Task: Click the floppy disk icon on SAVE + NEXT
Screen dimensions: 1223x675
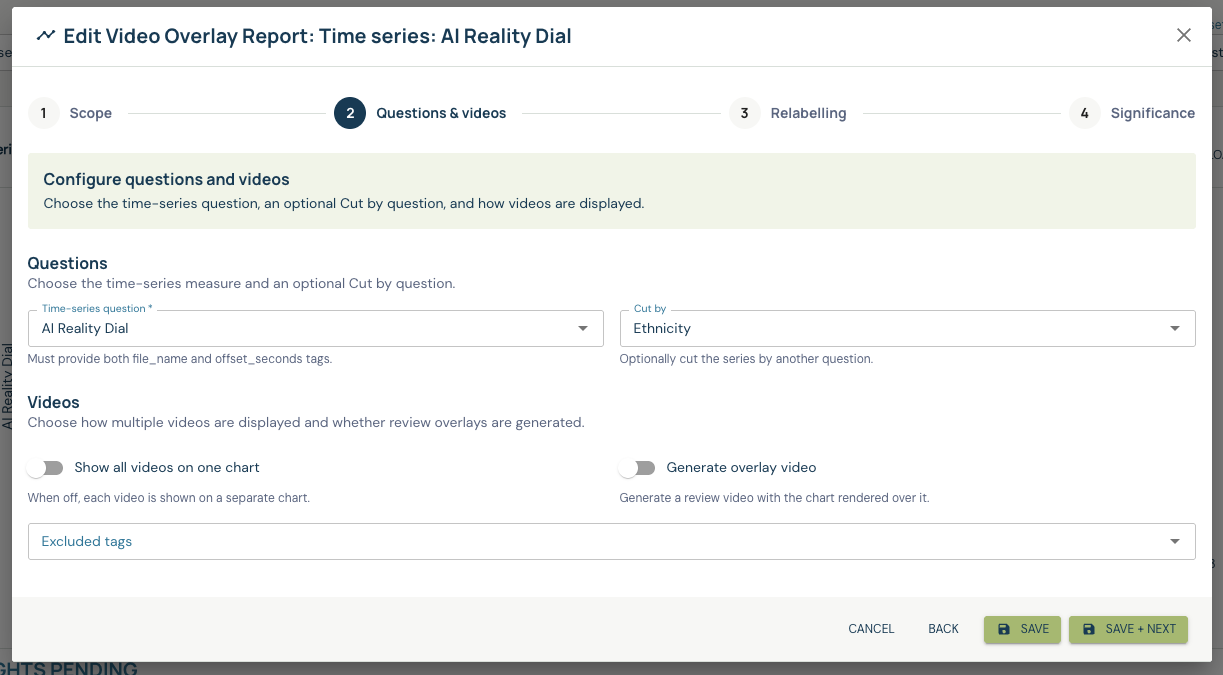Action: click(1089, 629)
